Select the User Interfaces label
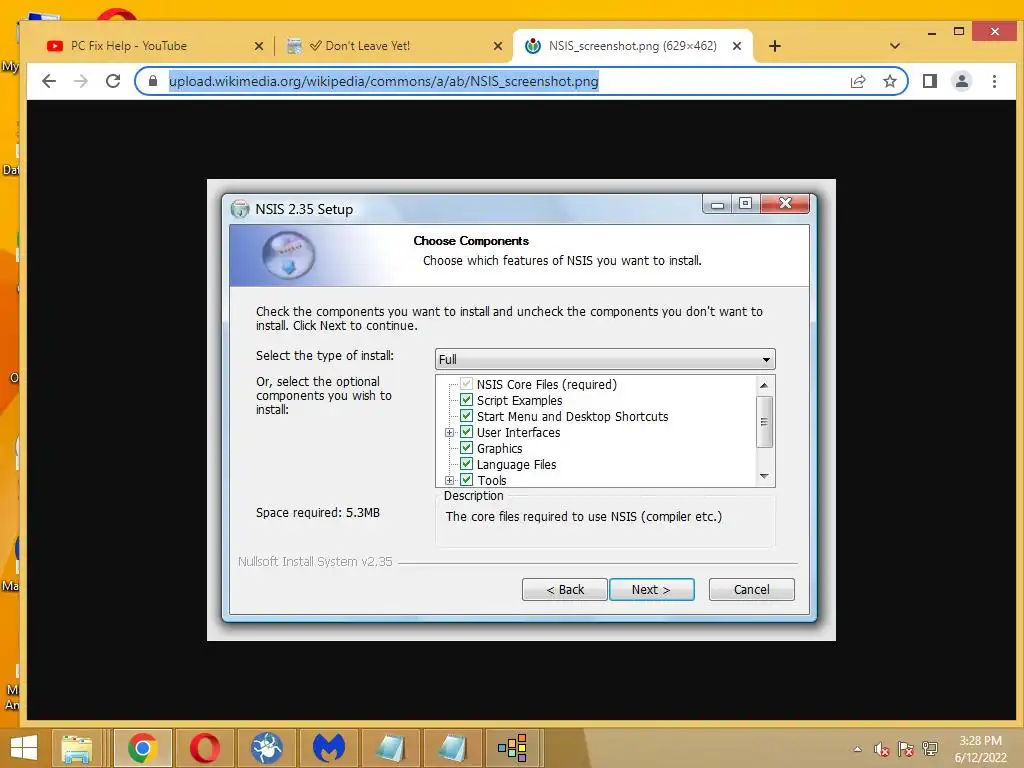This screenshot has height=768, width=1024. tap(519, 432)
